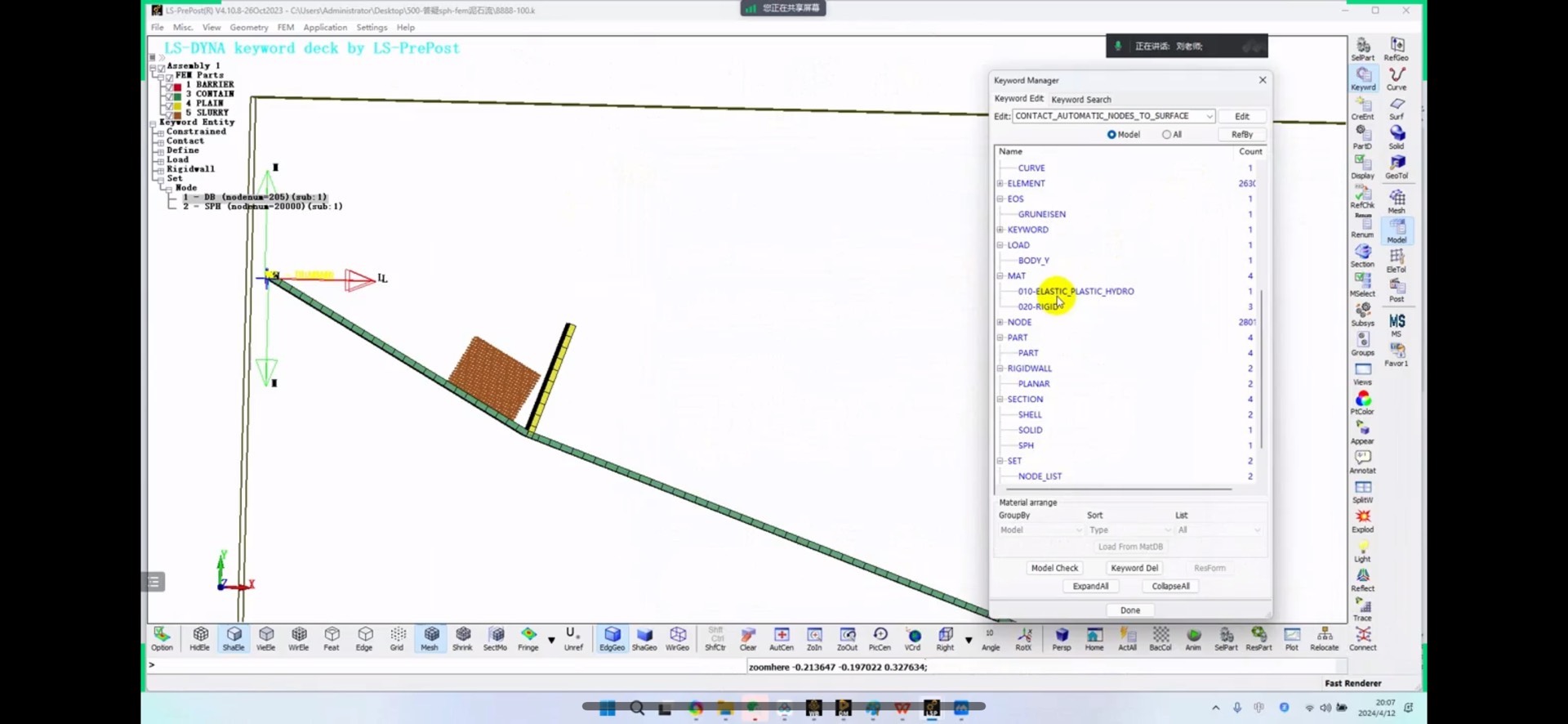
Task: Click the Keyword Del button
Action: [x=1134, y=568]
